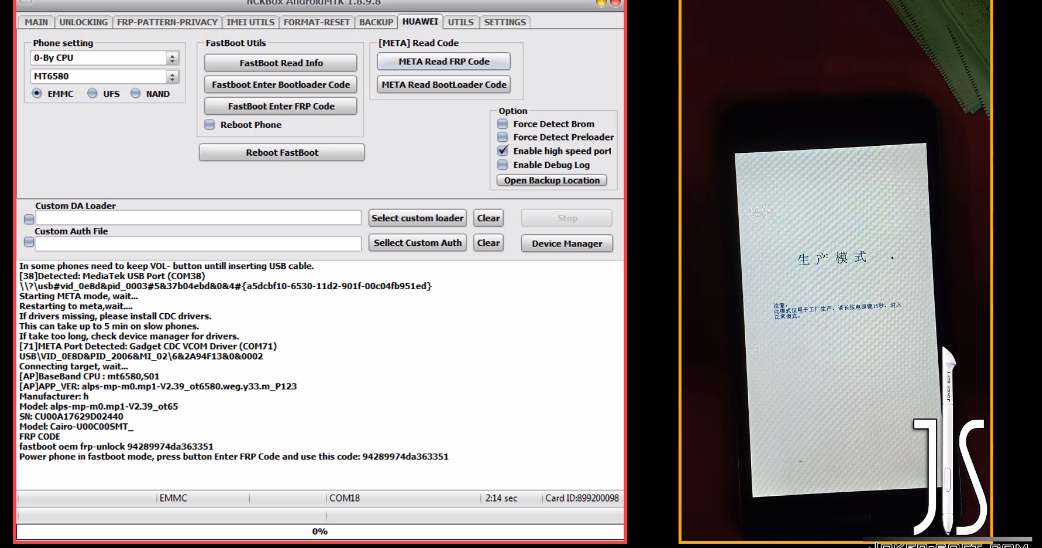Enable Force Detect Preloader option

pyautogui.click(x=502, y=137)
